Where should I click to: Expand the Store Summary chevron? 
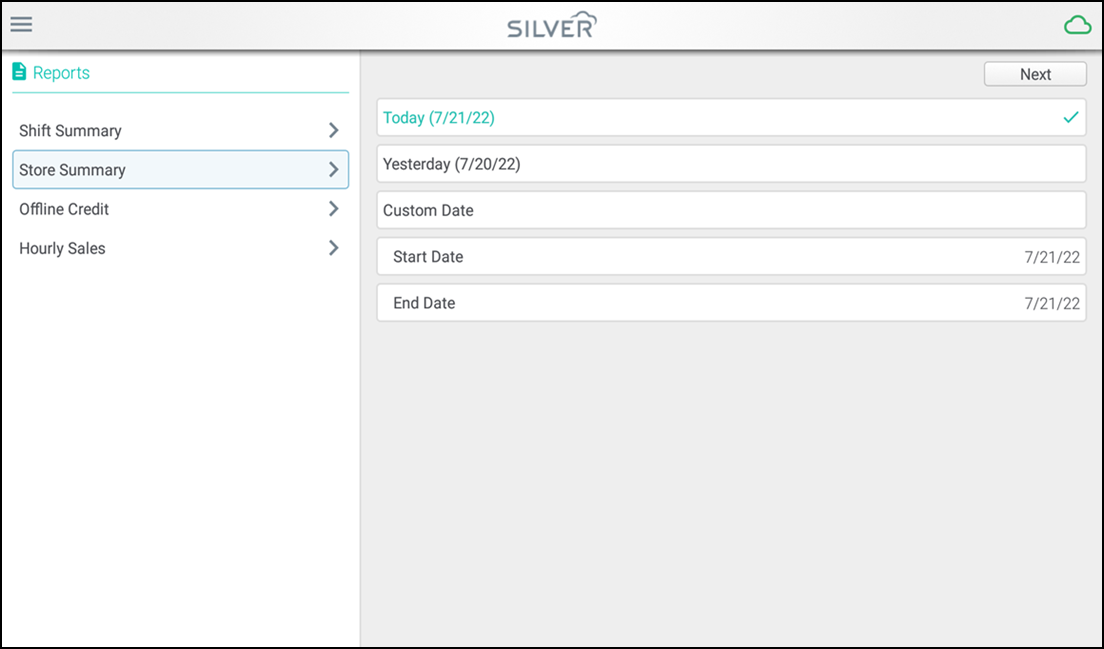(334, 170)
